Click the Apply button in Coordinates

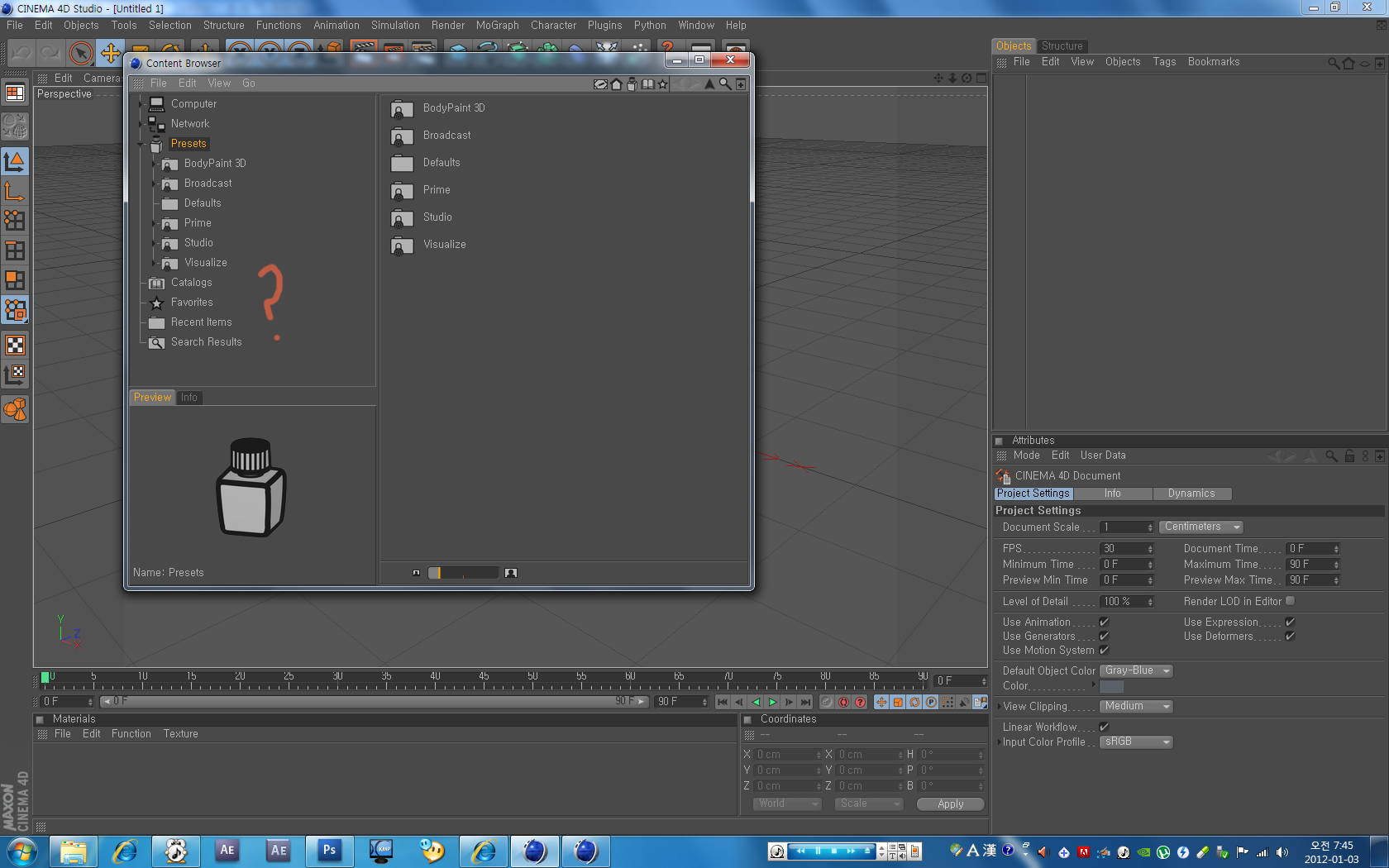[x=951, y=804]
